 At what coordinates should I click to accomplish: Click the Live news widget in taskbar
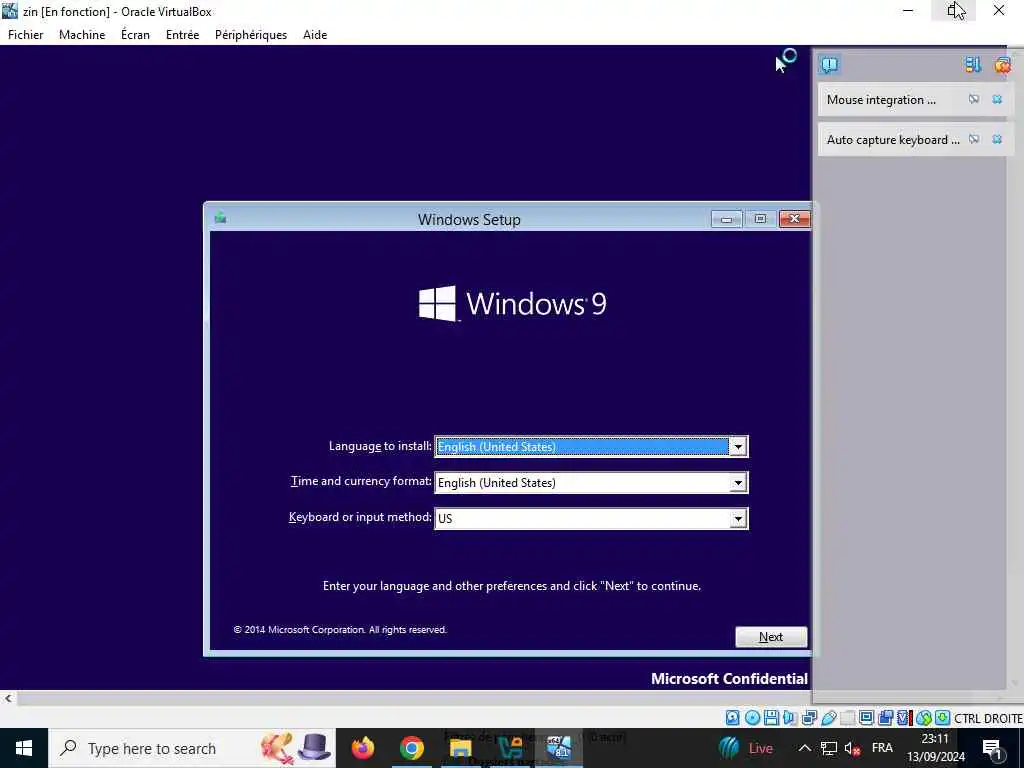(x=746, y=748)
